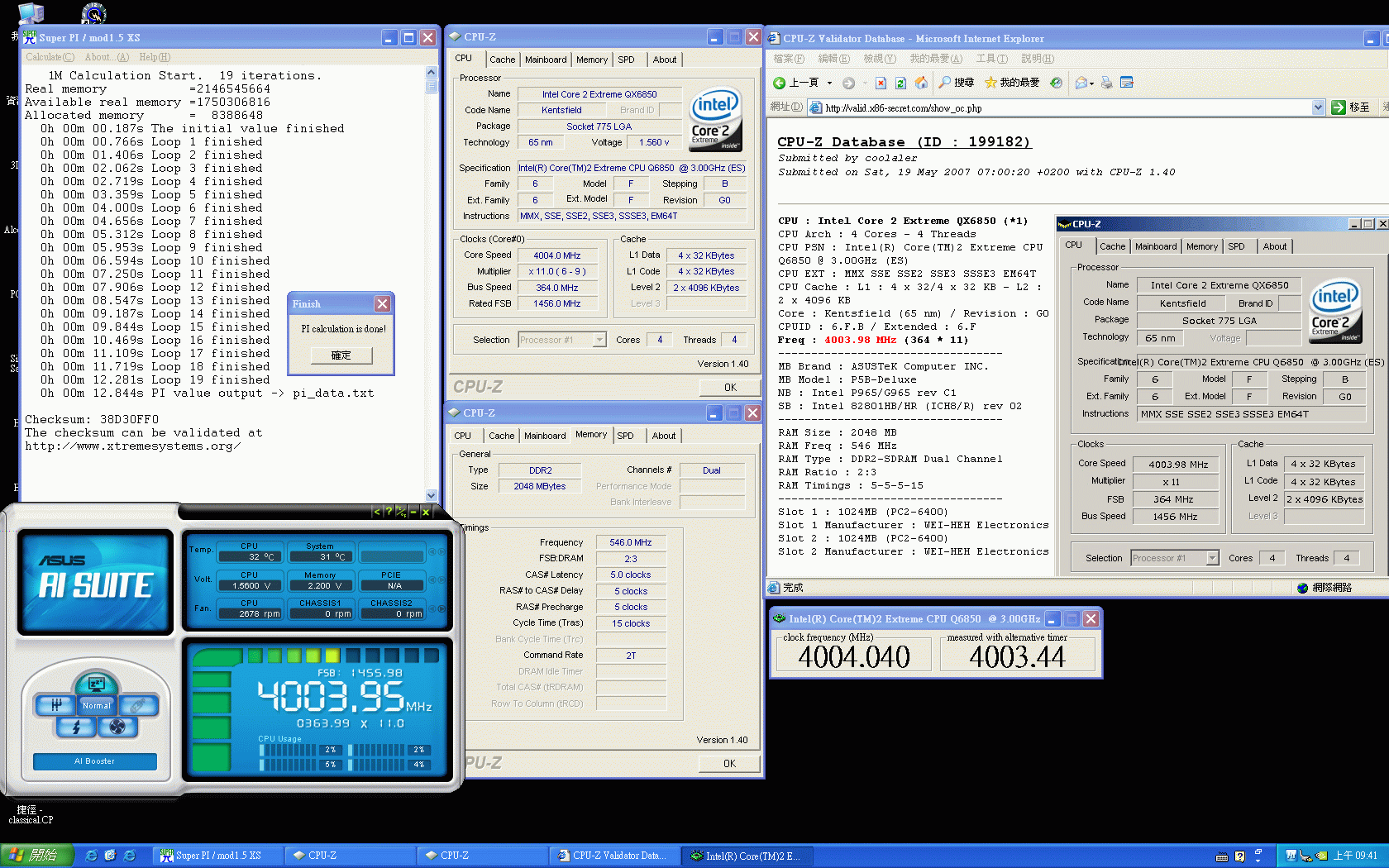Click AI Suite minimize dash icon
The image size is (1389, 868).
413,512
